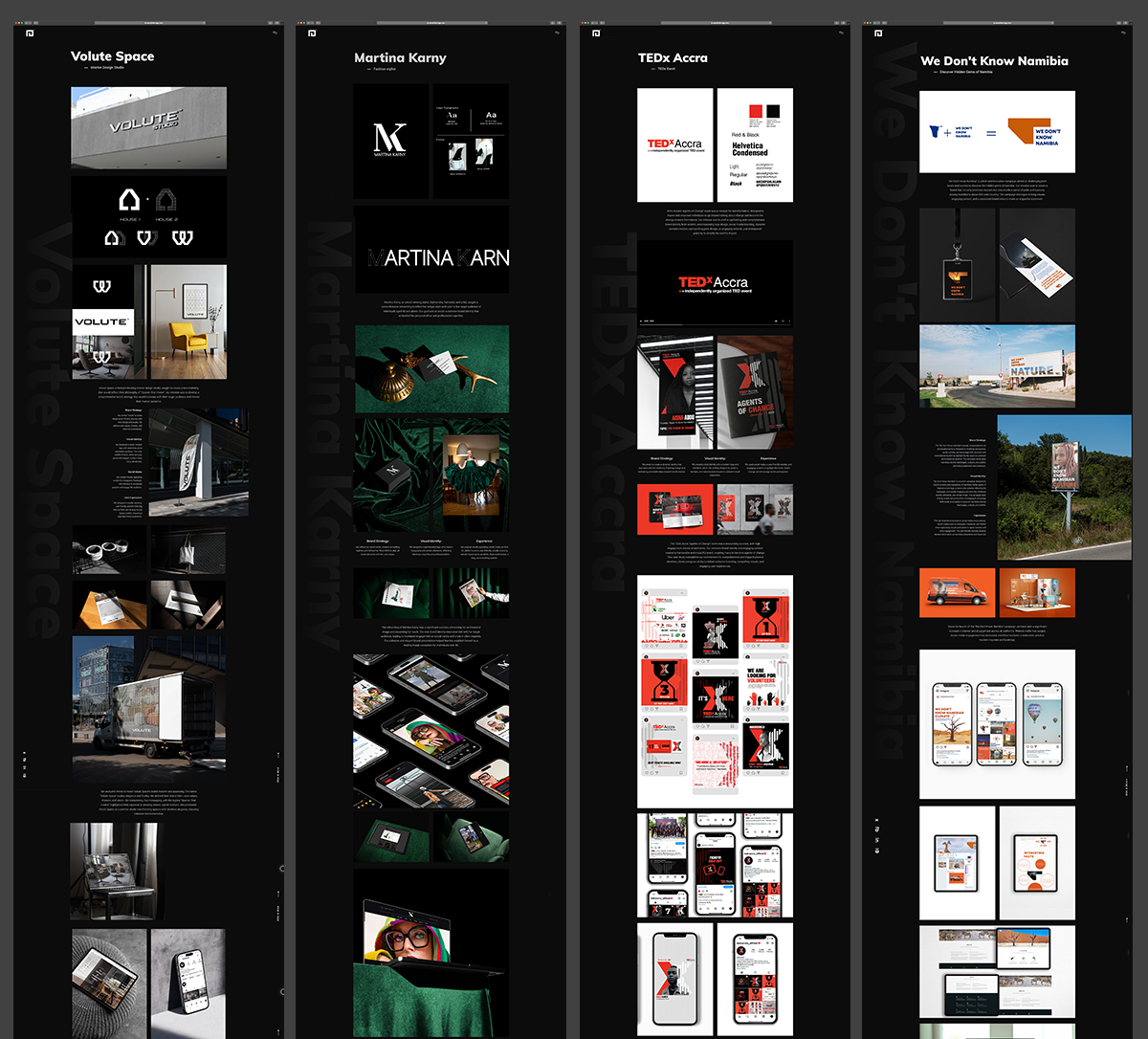Open the laptop on chair mockup
The image size is (1148, 1039).
pyautogui.click(x=116, y=872)
